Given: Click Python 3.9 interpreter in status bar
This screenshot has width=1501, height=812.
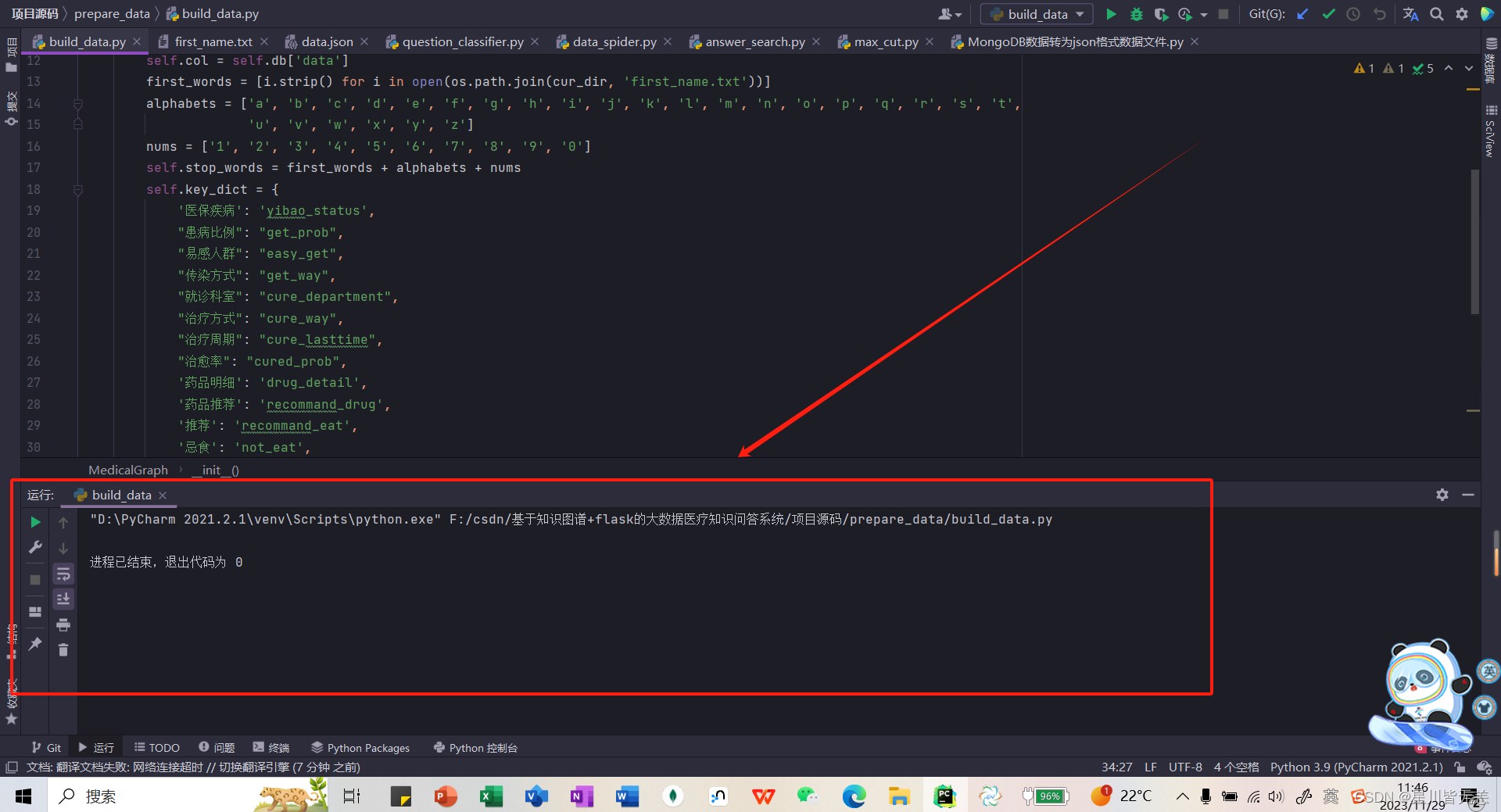Looking at the screenshot, I should (1356, 767).
